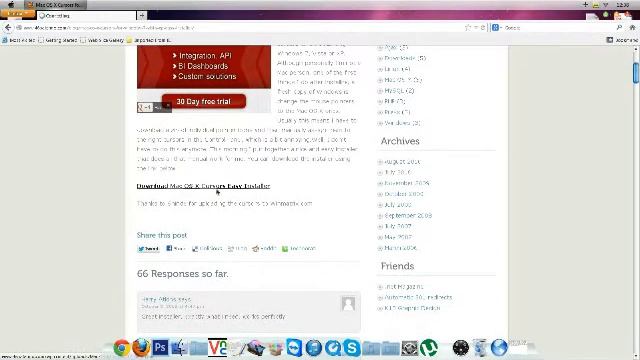
Task: Open the May 2007 archive
Action: 398,237
